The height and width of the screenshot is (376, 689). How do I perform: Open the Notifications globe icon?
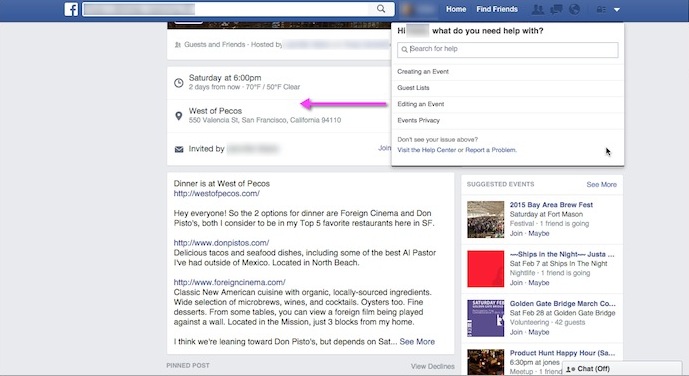574,9
